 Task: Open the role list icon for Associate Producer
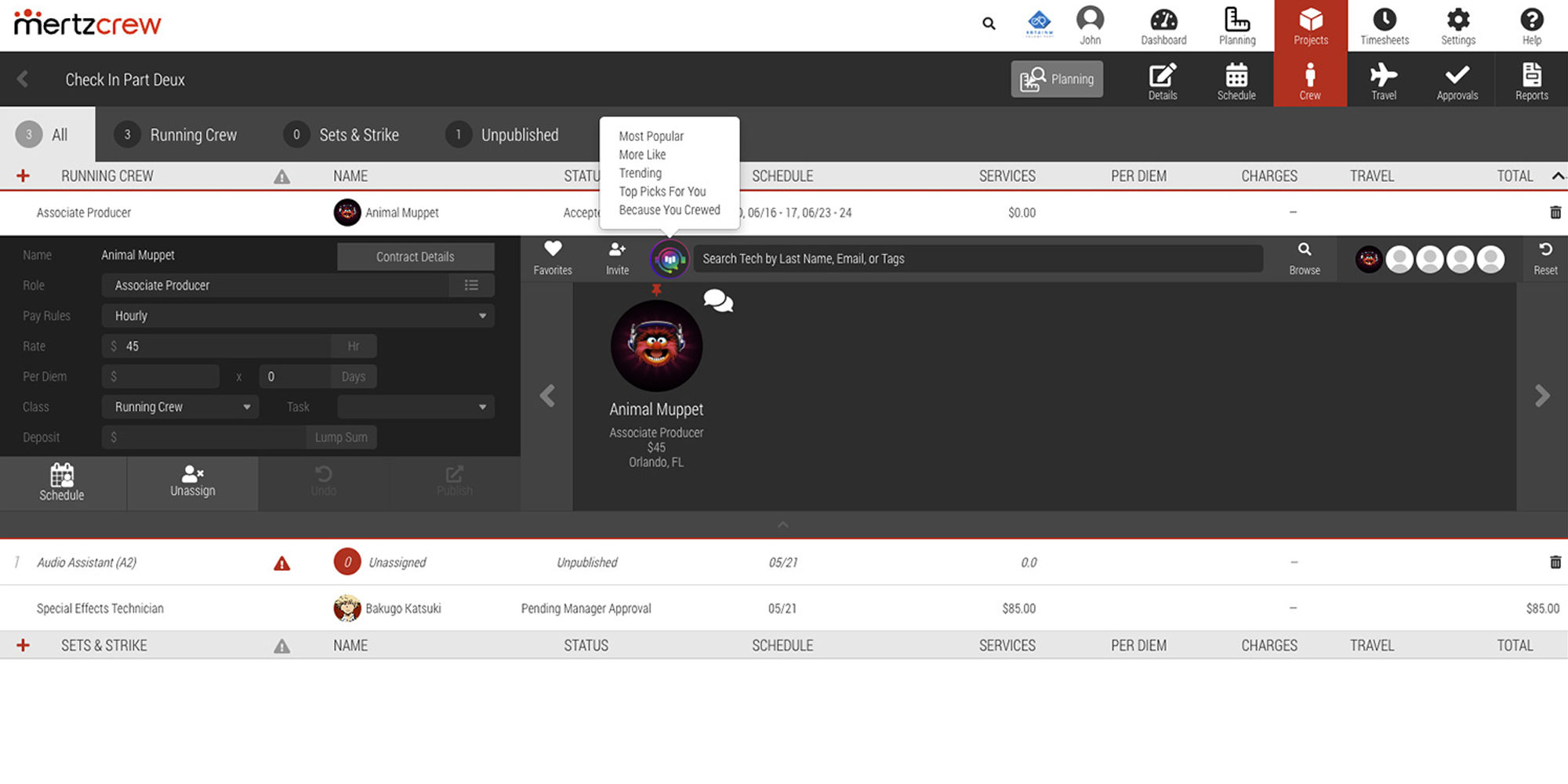471,285
